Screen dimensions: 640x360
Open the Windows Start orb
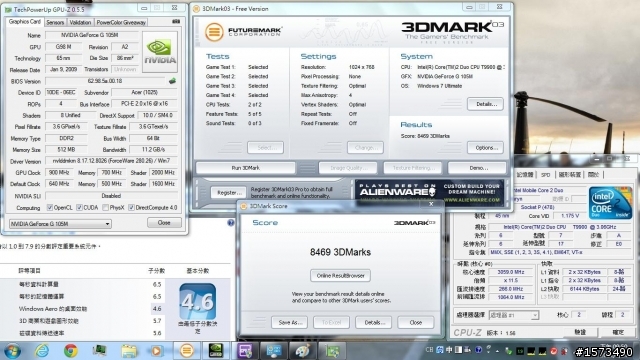[x=12, y=351]
